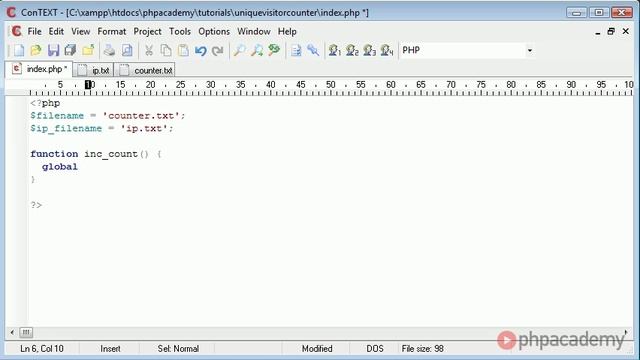This screenshot has width=640, height=360.
Task: Click the green Replace icon
Action: (274, 50)
